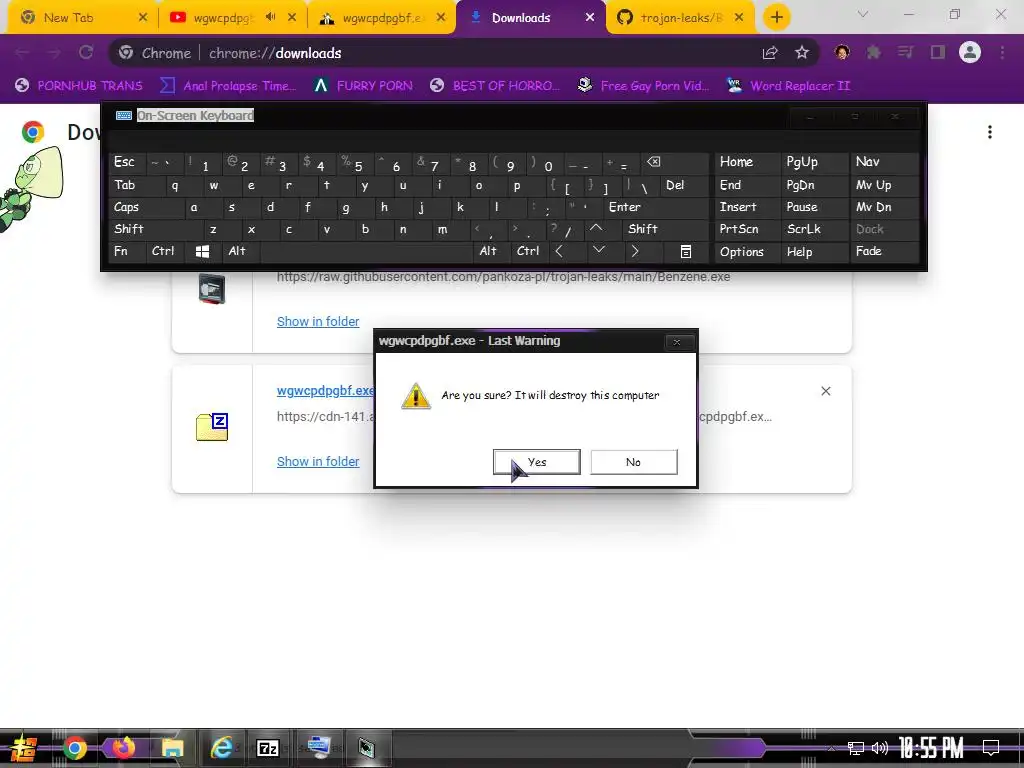
Task: Click the backspace key on On-Screen Keyboard
Action: pos(673,162)
